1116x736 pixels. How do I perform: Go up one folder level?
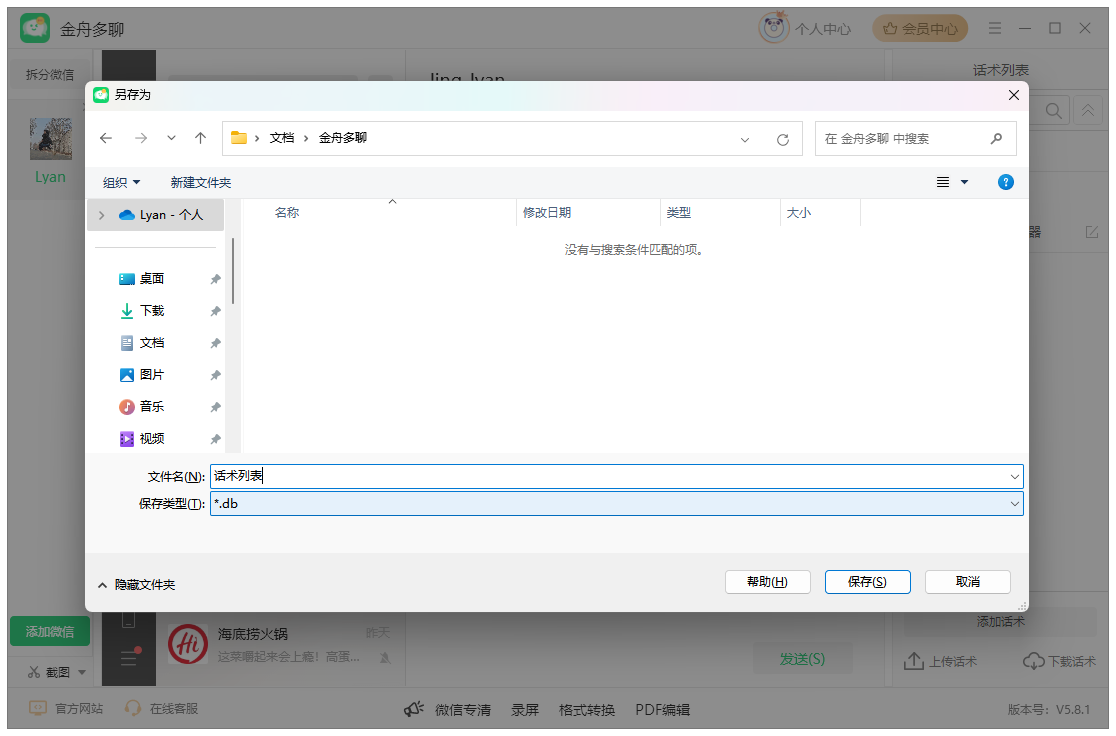pos(201,138)
